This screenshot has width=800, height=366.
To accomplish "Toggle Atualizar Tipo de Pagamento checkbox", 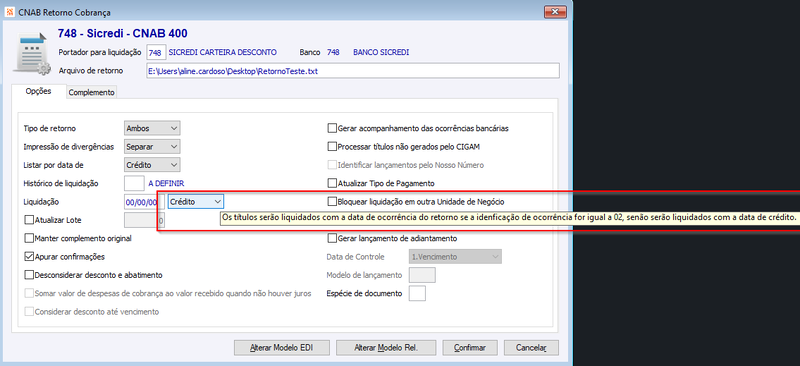I will click(332, 183).
